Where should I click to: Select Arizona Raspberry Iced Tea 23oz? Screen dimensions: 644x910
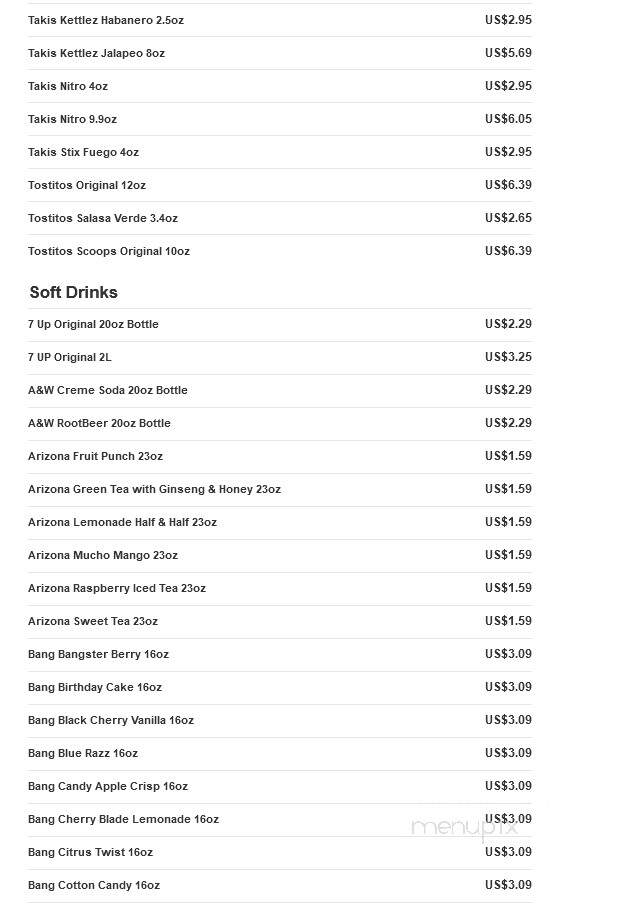coord(280,589)
